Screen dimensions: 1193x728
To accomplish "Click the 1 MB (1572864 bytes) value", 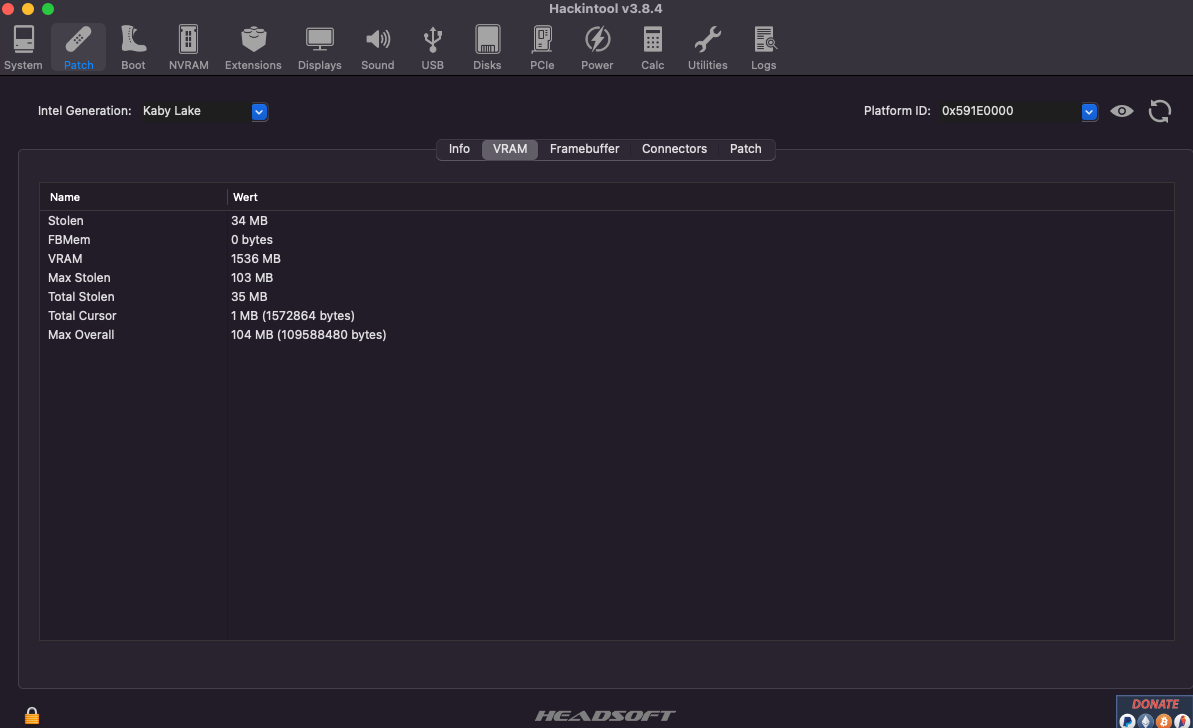I will tap(292, 316).
